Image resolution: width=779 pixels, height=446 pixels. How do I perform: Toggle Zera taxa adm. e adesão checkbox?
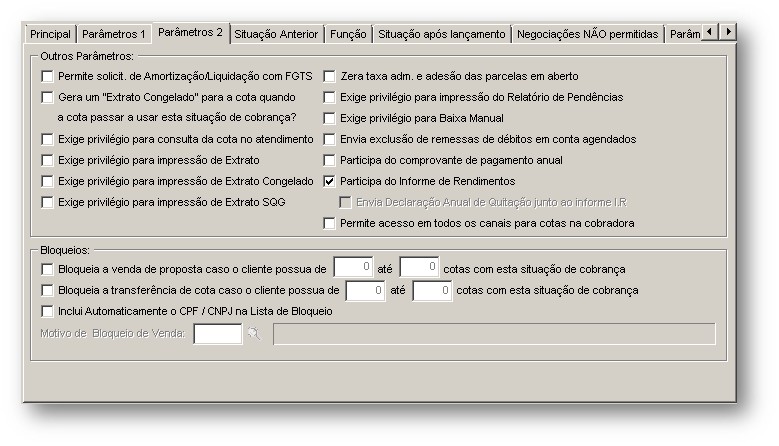click(x=329, y=76)
